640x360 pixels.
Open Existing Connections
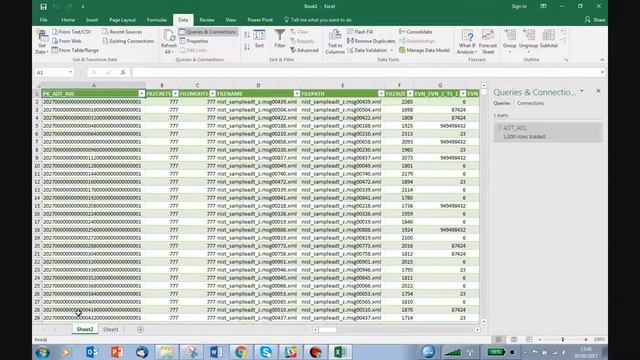pos(129,41)
